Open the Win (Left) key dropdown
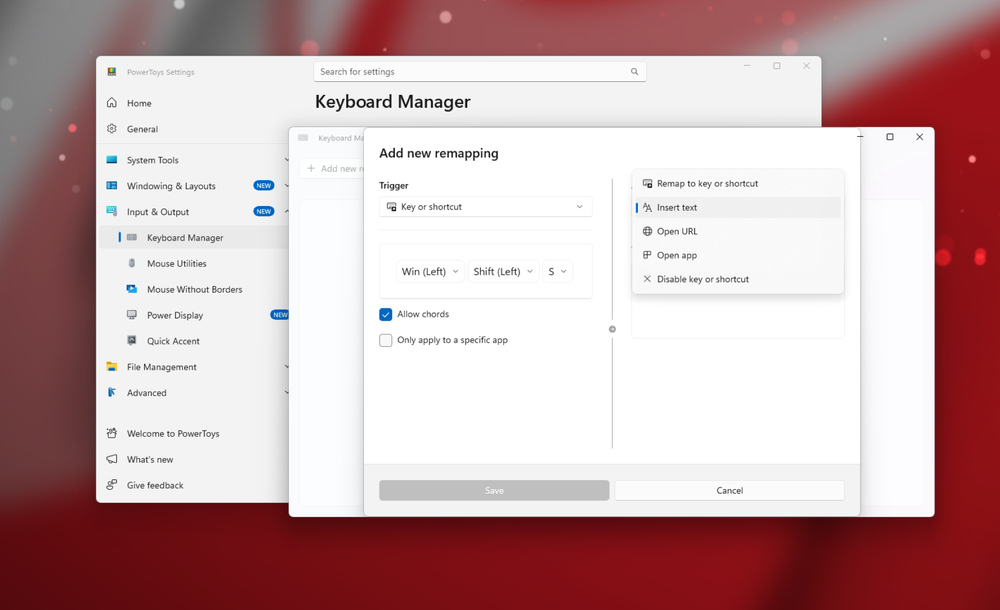This screenshot has width=1000, height=610. tap(430, 271)
